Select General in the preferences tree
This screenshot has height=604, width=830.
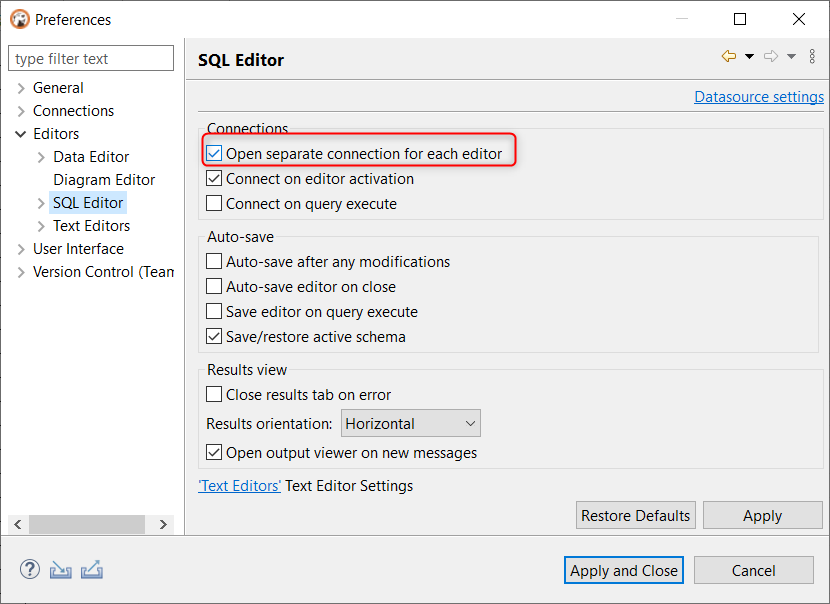coord(58,88)
